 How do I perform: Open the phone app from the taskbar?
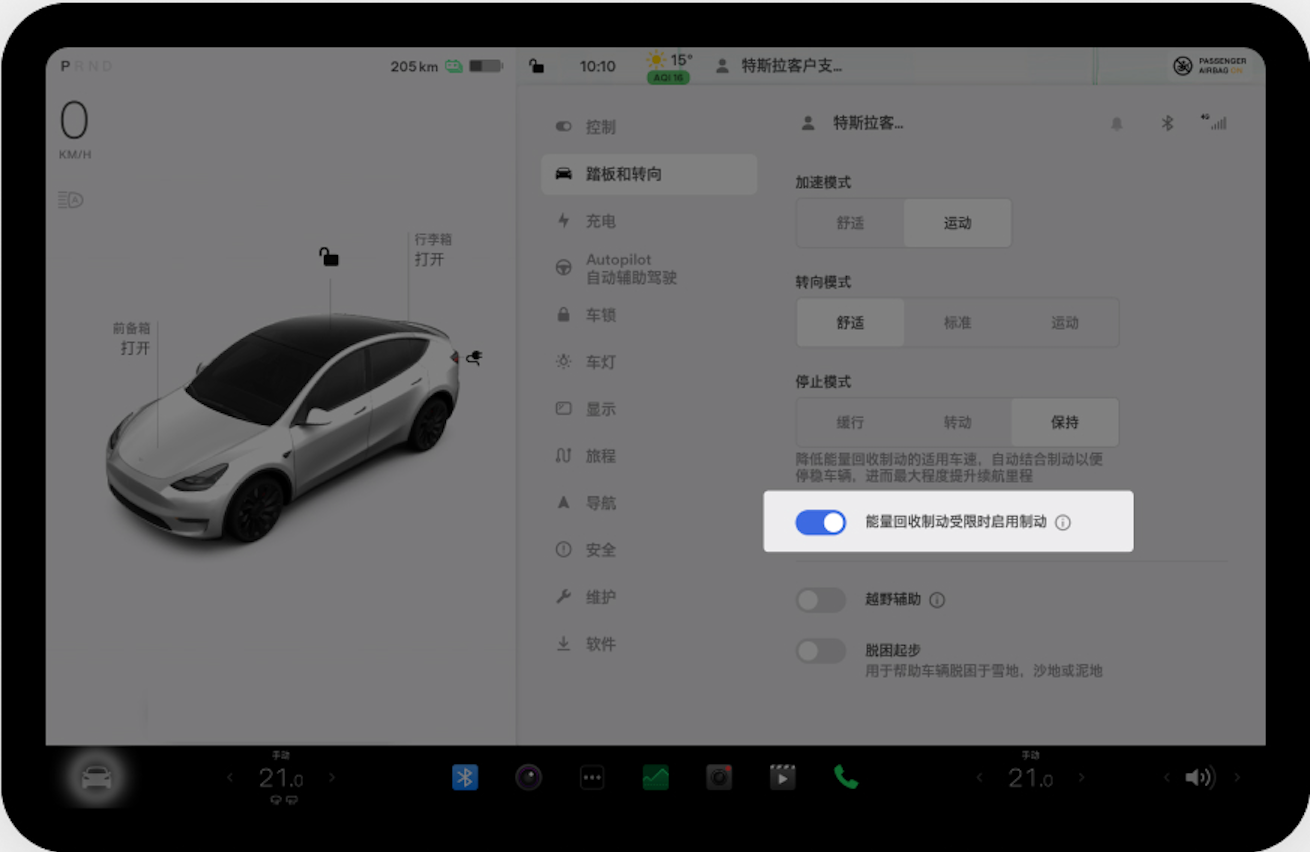point(845,777)
